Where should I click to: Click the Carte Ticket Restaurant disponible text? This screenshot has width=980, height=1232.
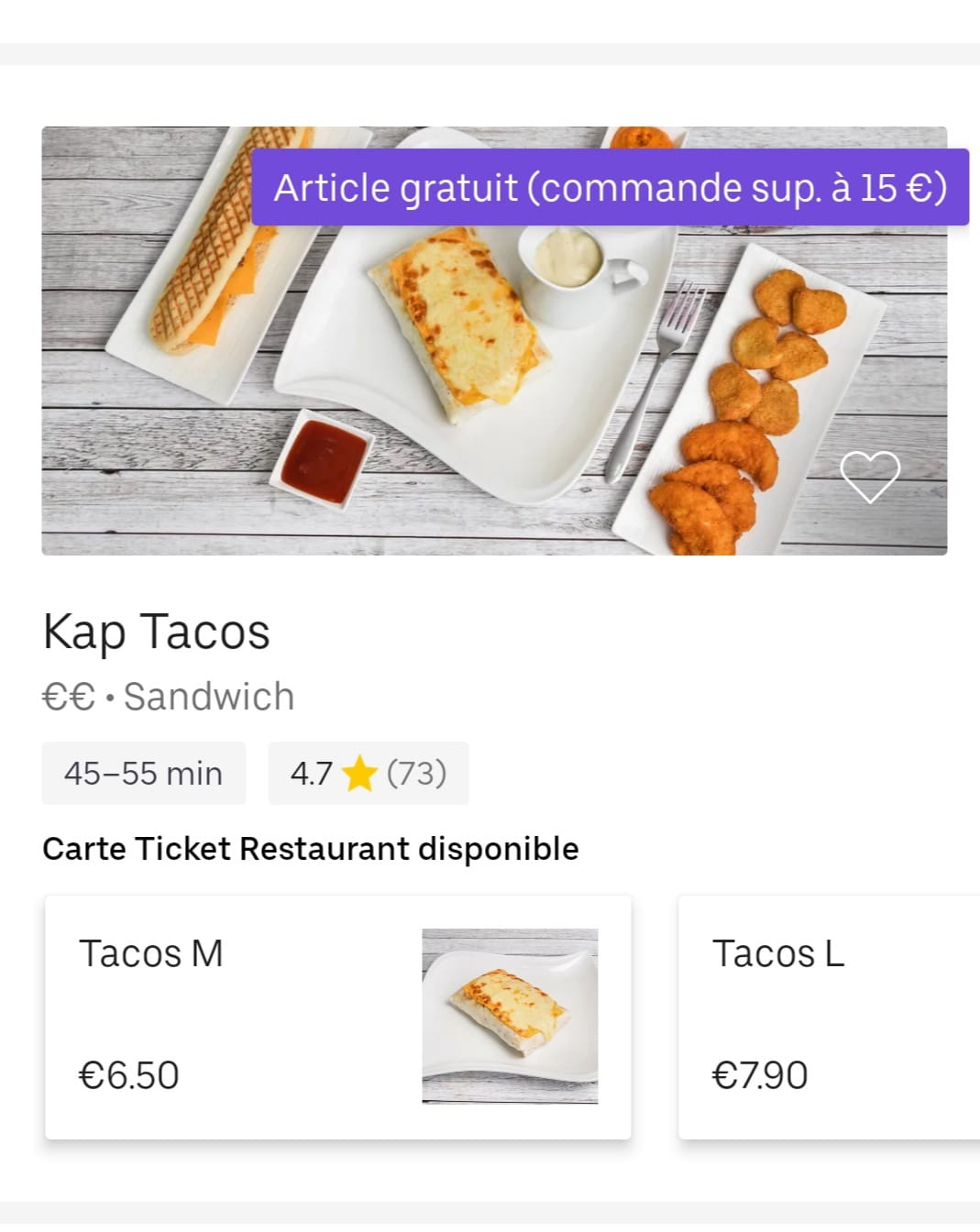(311, 849)
